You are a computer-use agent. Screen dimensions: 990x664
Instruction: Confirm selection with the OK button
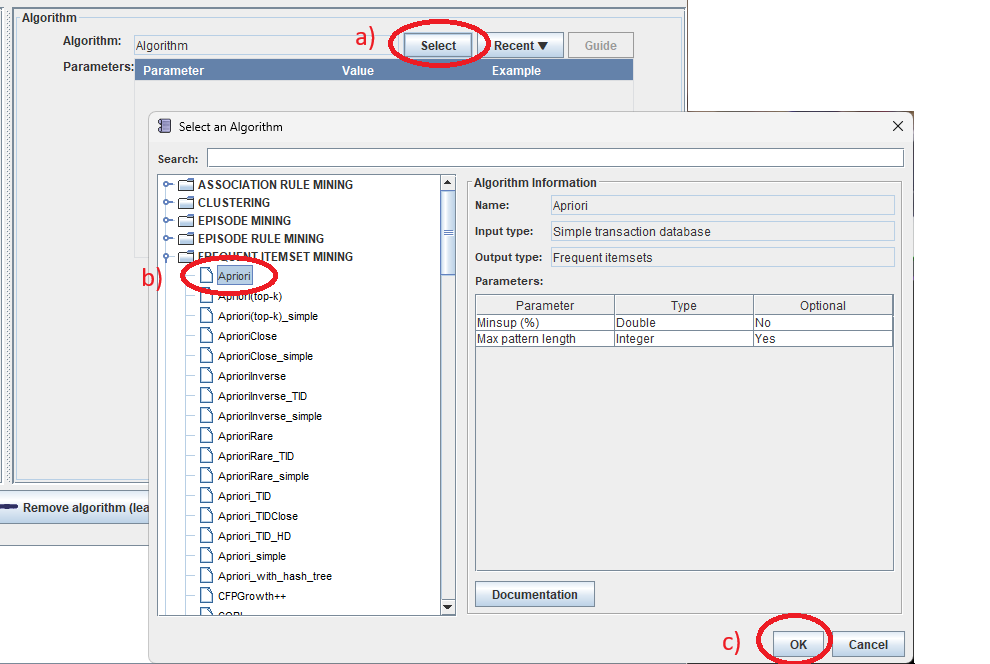[798, 644]
